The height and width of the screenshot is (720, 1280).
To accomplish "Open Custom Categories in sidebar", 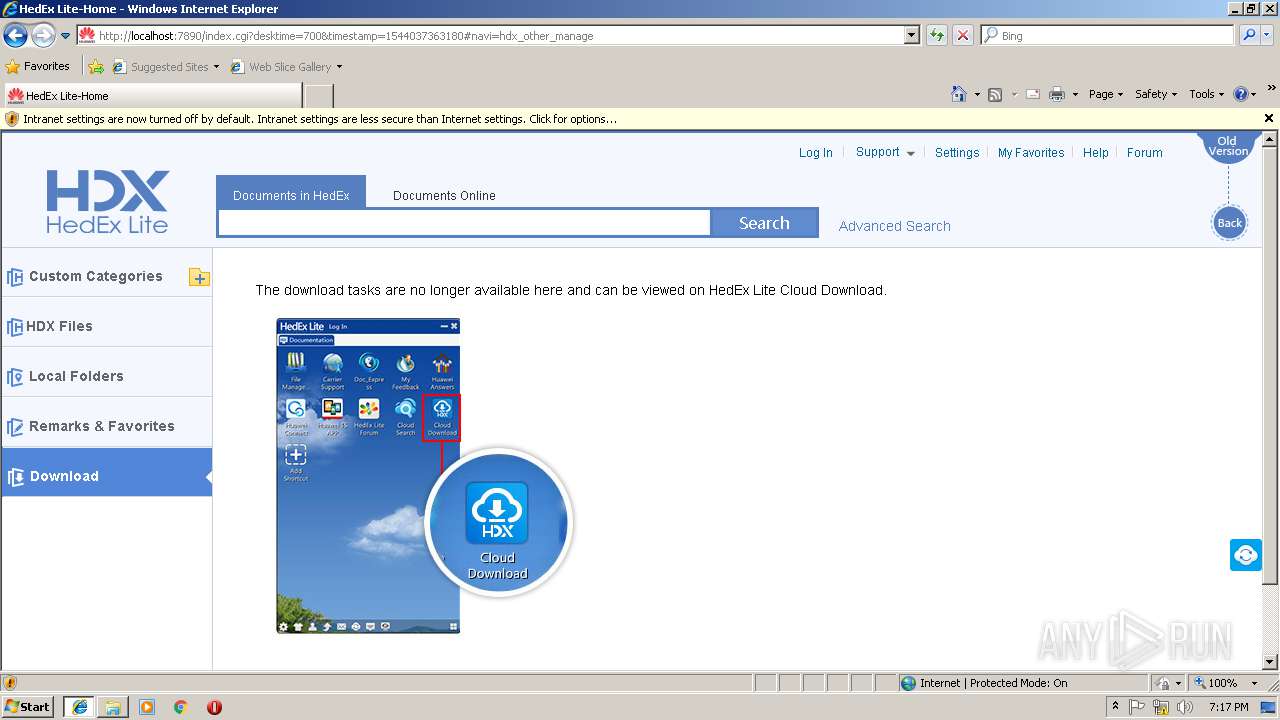I will tap(96, 277).
